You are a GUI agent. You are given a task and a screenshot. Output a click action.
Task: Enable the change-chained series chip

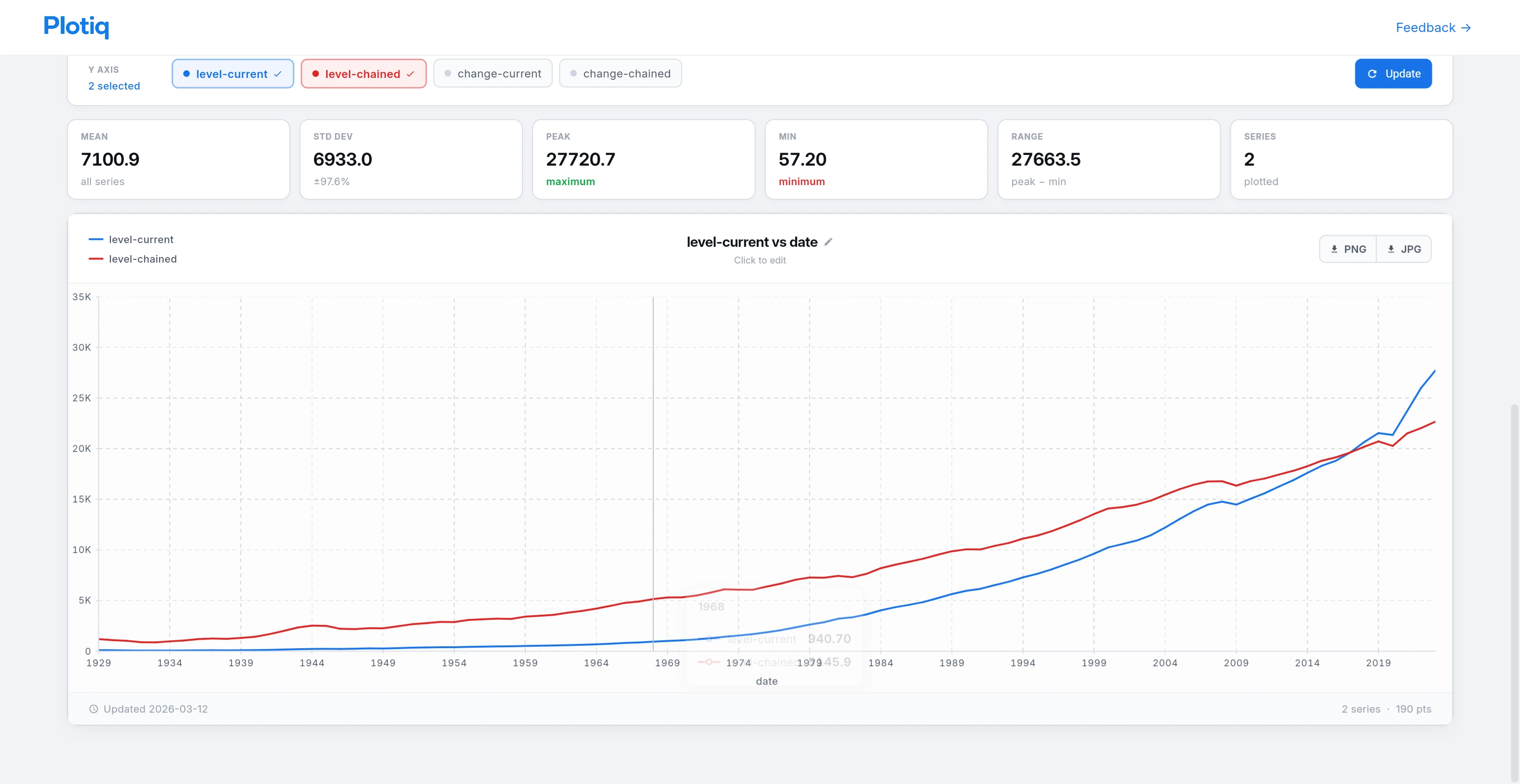tap(620, 74)
